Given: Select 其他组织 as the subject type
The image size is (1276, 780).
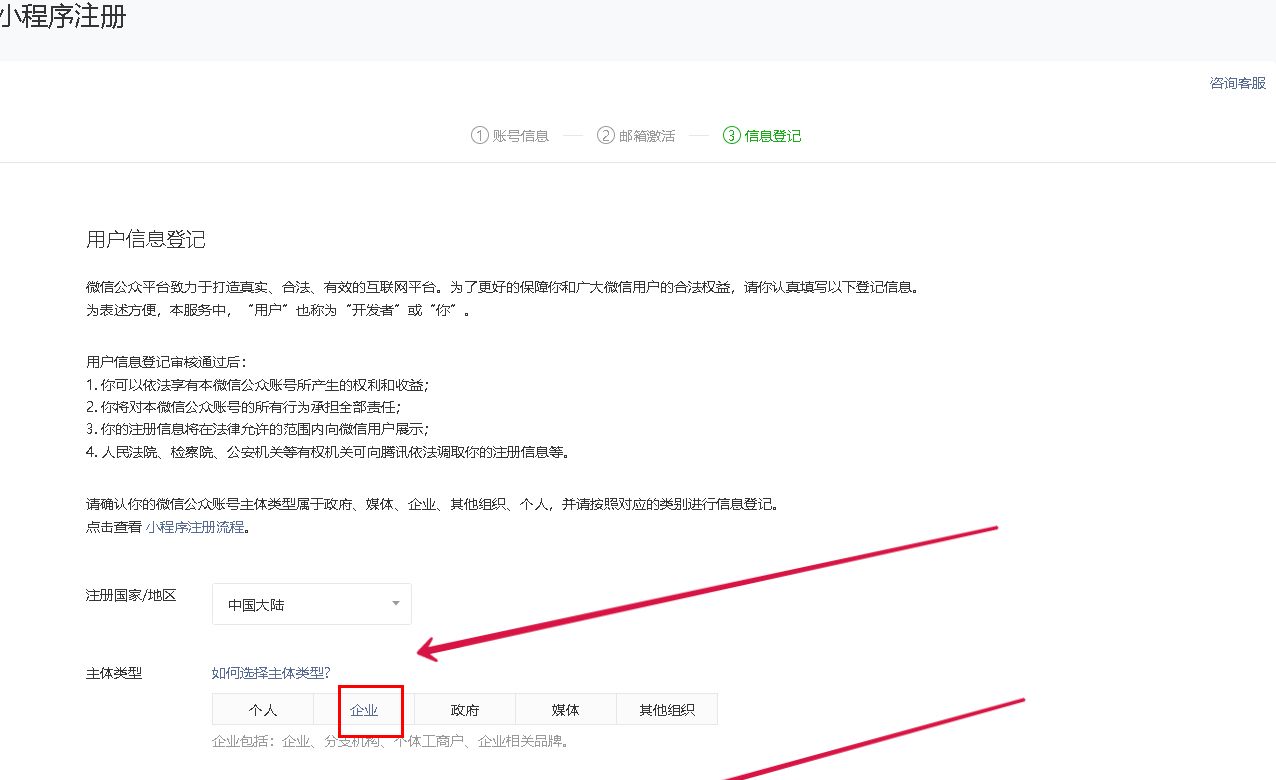Looking at the screenshot, I should click(667, 709).
